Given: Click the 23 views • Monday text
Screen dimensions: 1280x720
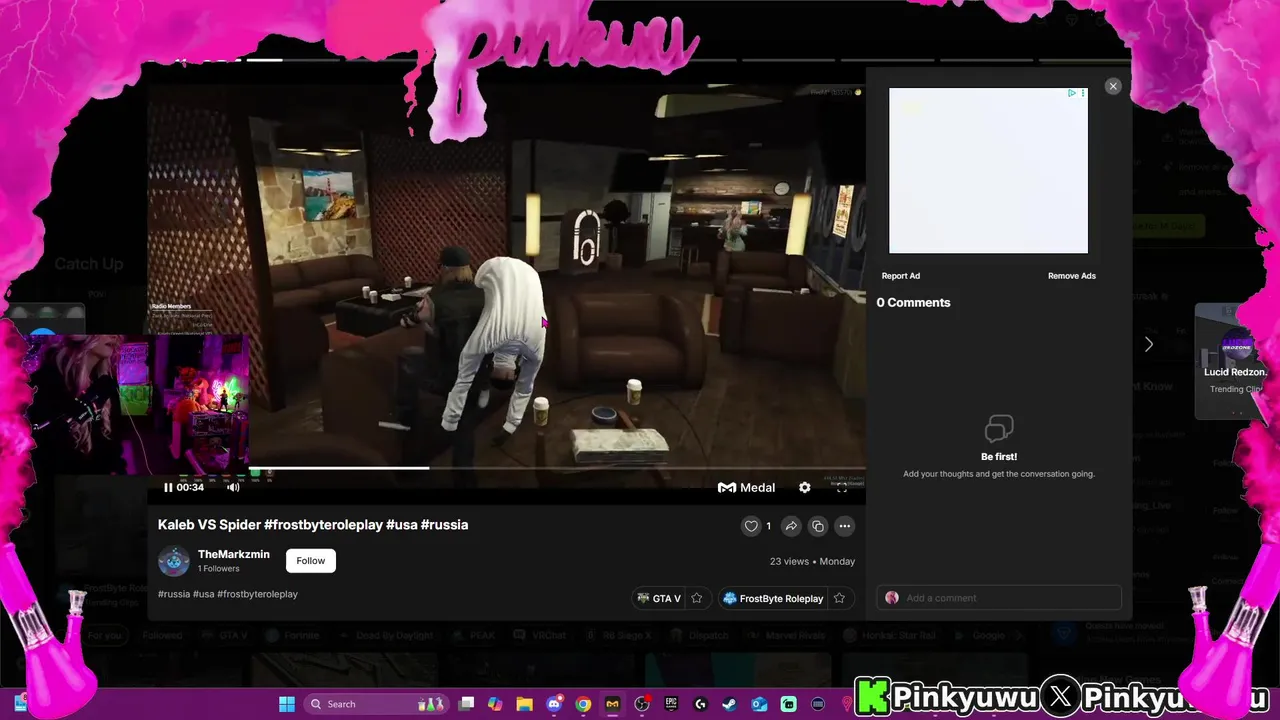Looking at the screenshot, I should coord(812,561).
